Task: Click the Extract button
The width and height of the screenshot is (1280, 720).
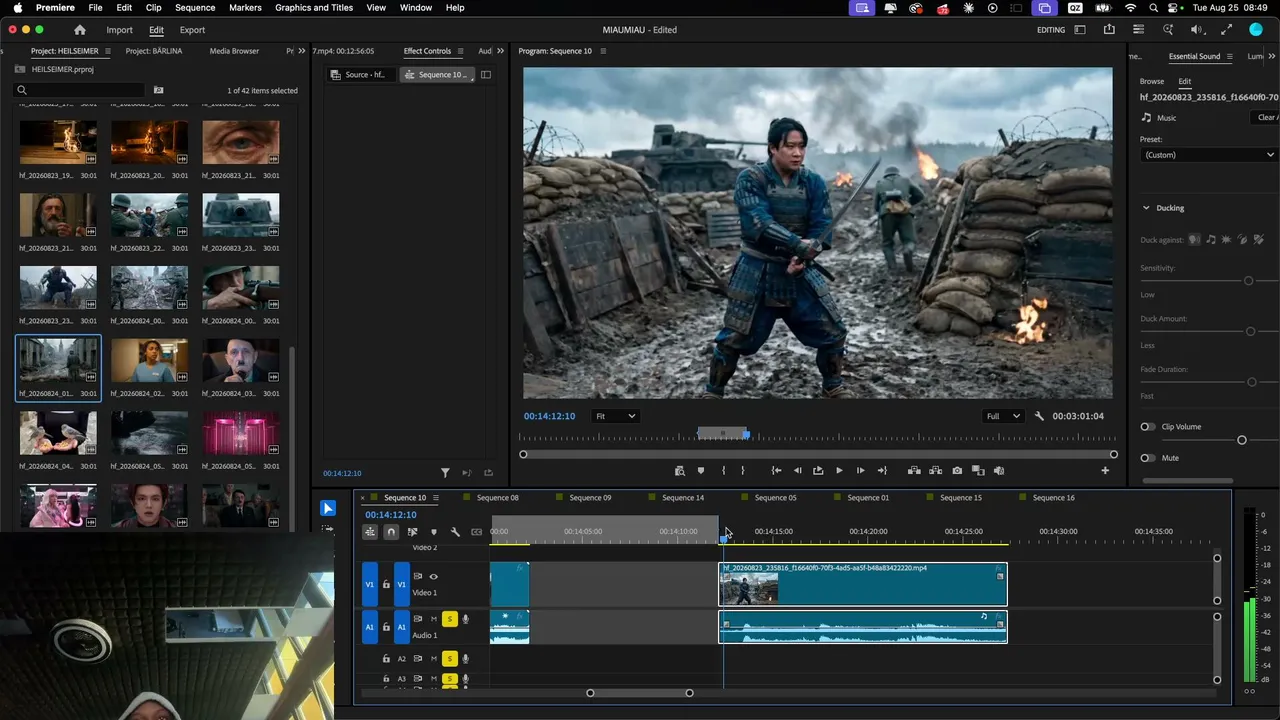Action: [x=936, y=471]
